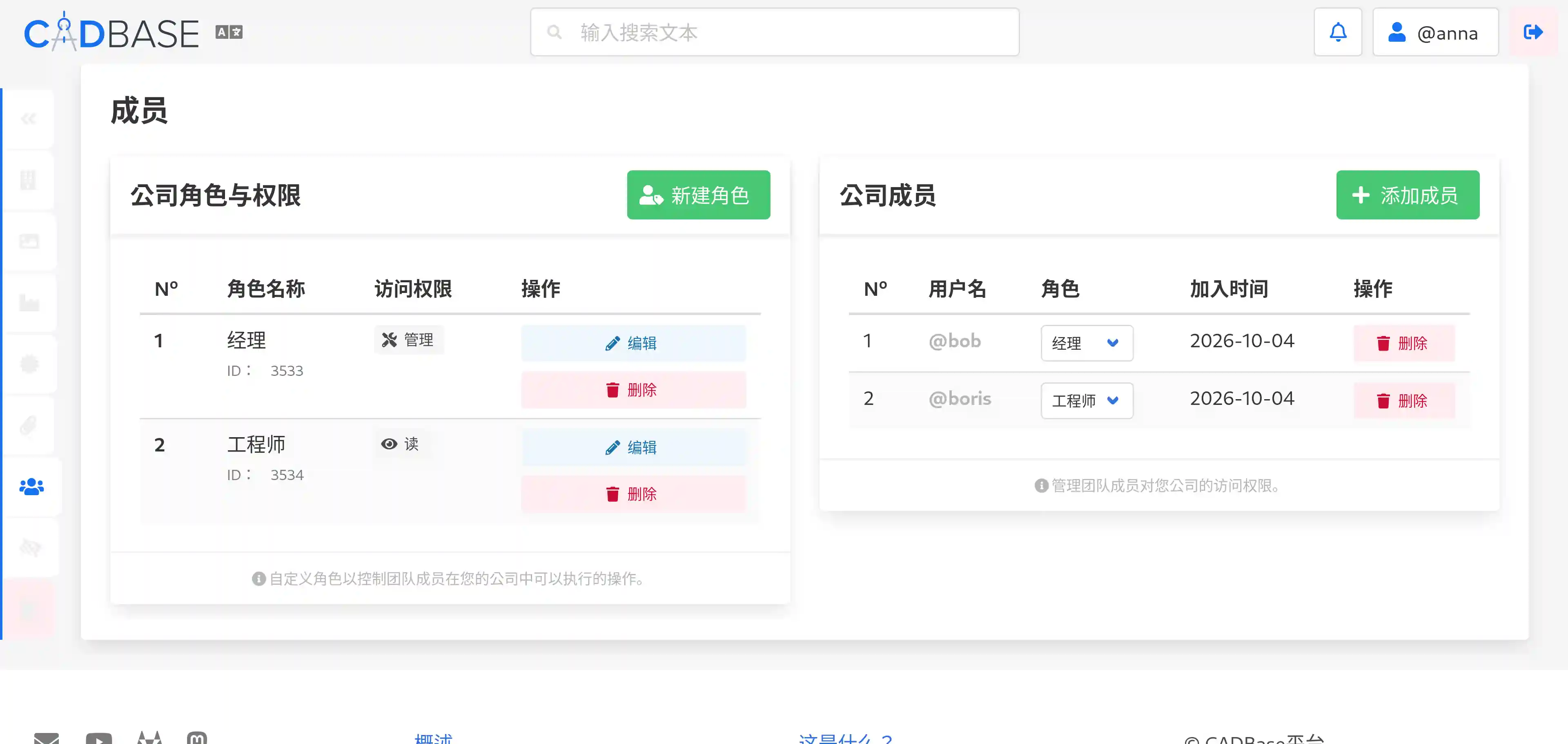
Task: Edit the 经理 role
Action: 633,343
